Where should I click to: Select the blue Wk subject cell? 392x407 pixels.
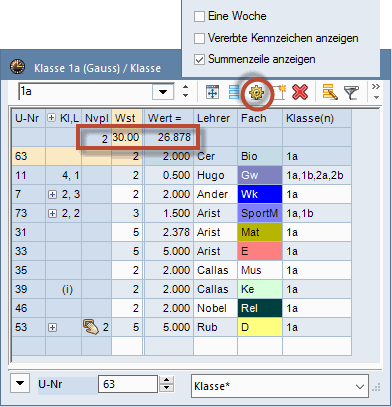[x=260, y=194]
